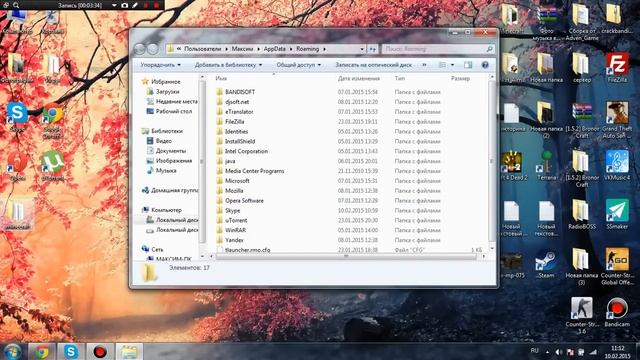640x360 pixels.
Task: Sort by Дата изменения column header
Action: (x=359, y=78)
